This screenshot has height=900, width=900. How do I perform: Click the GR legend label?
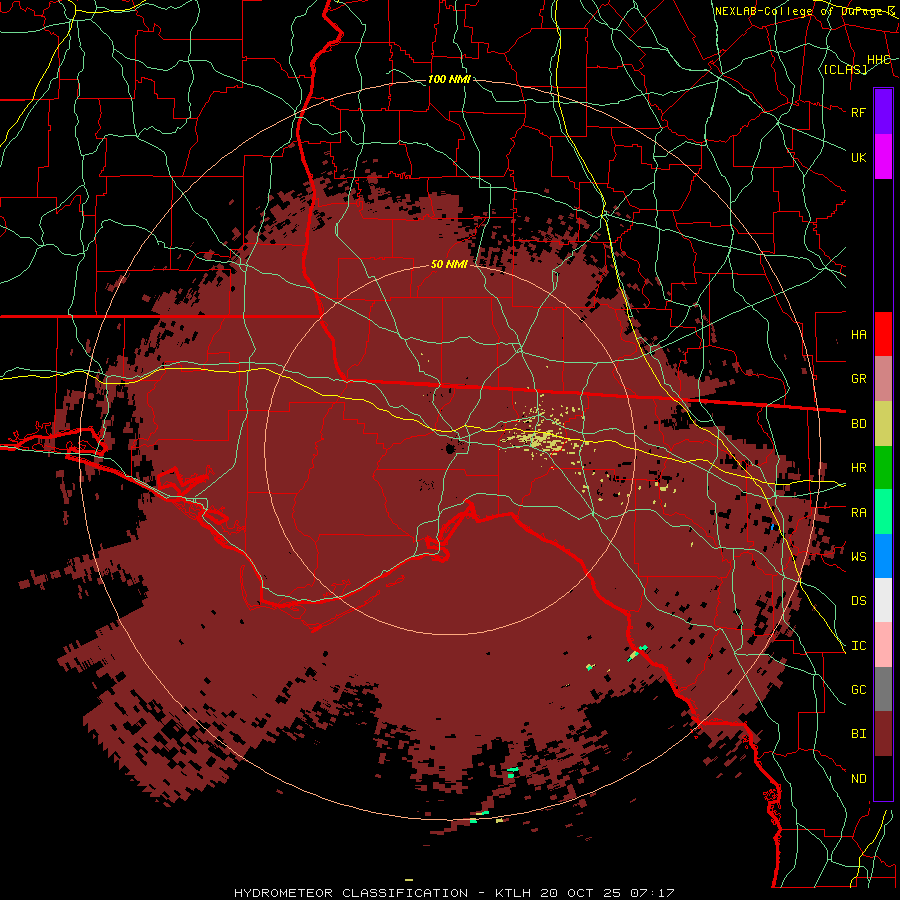(858, 379)
